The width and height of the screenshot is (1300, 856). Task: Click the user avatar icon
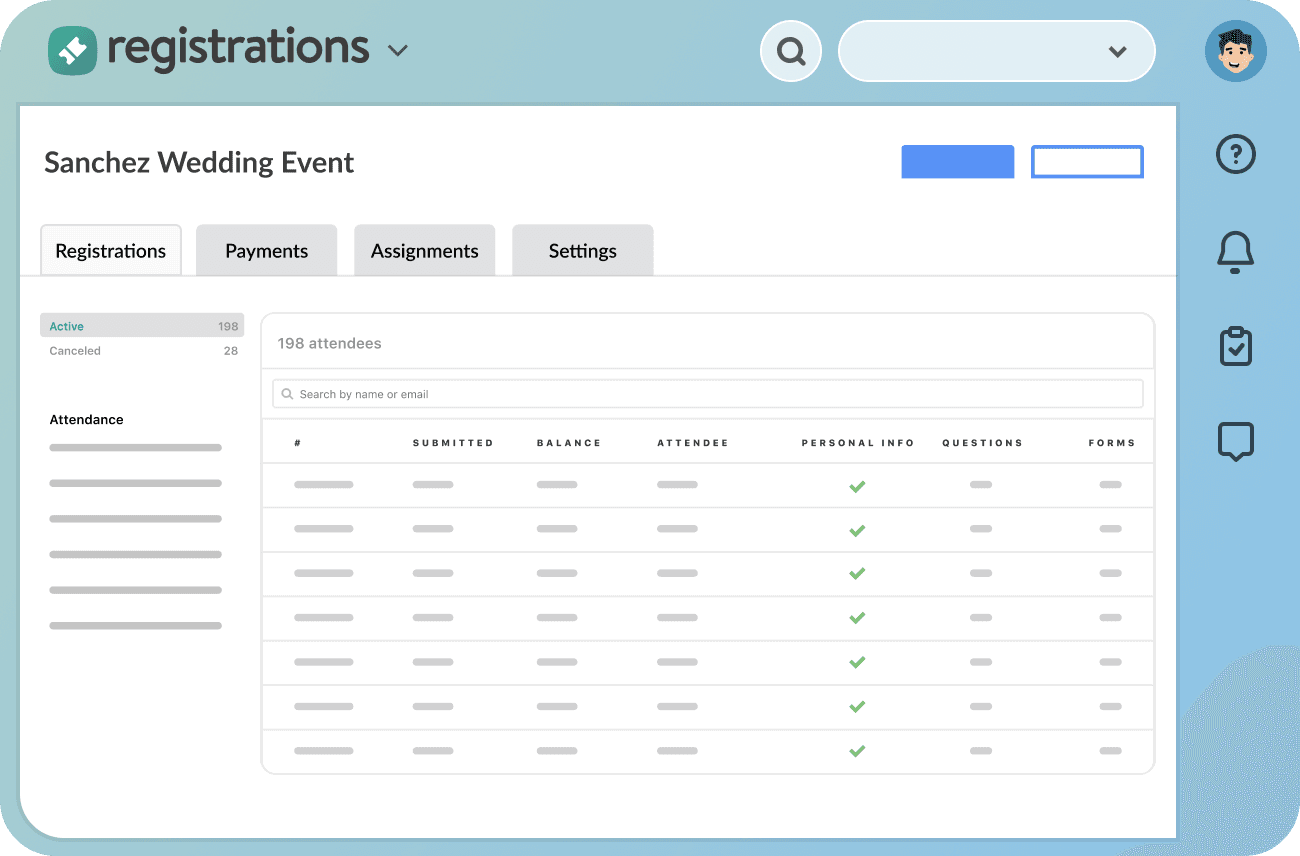coord(1235,50)
